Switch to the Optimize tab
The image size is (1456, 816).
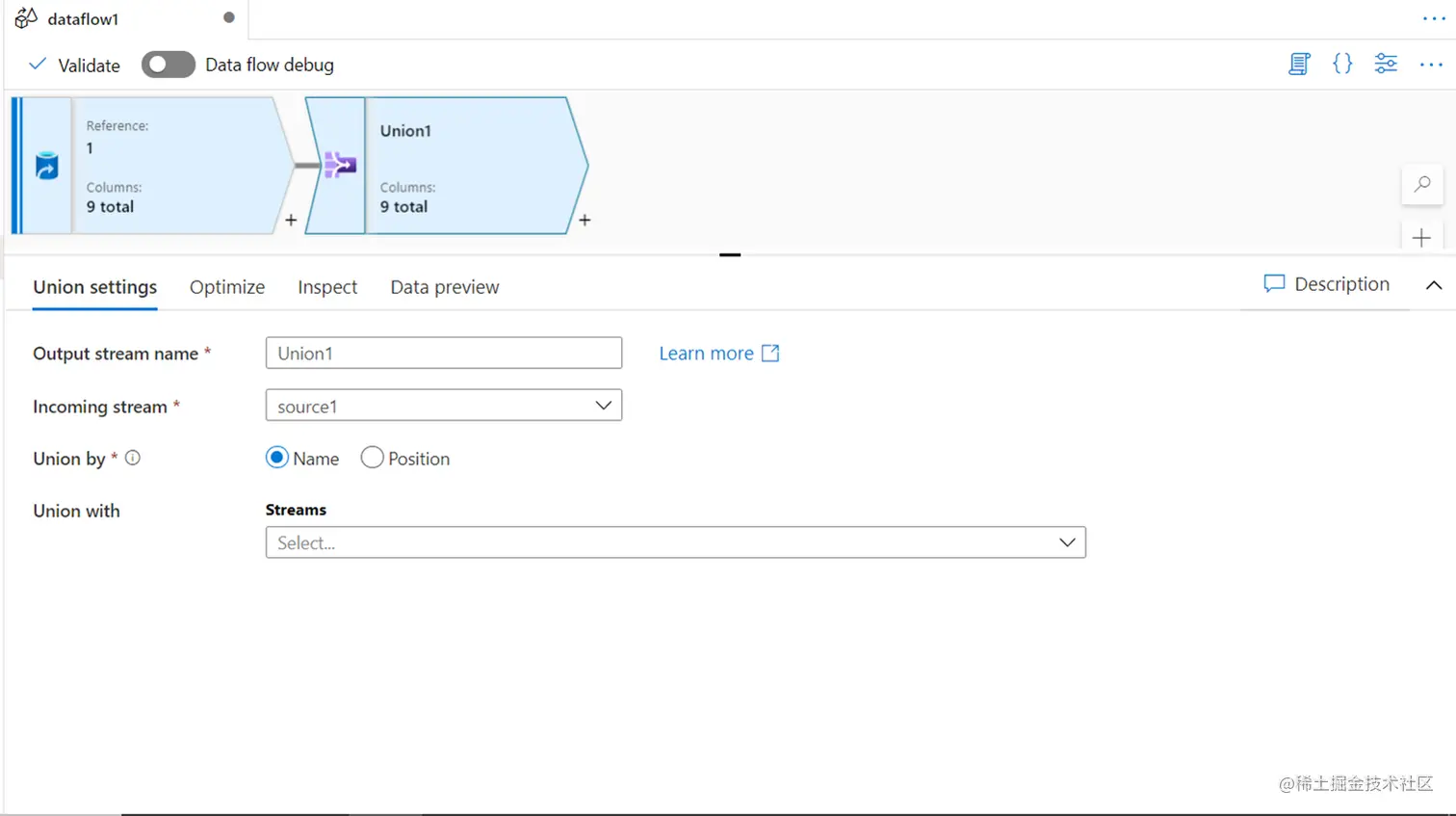click(227, 287)
